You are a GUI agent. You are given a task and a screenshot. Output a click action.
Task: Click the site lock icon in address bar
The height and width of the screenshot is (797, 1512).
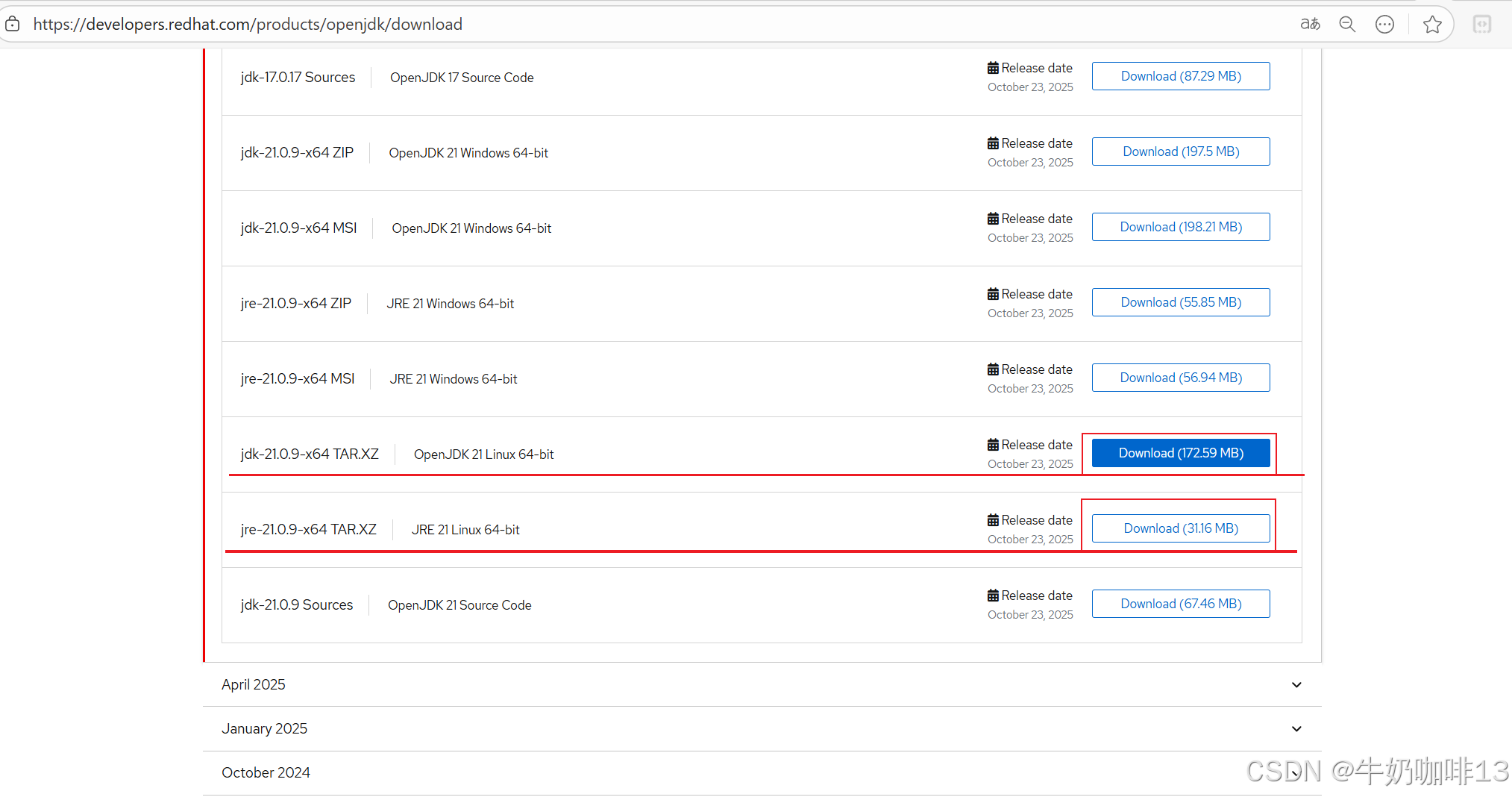click(x=13, y=25)
